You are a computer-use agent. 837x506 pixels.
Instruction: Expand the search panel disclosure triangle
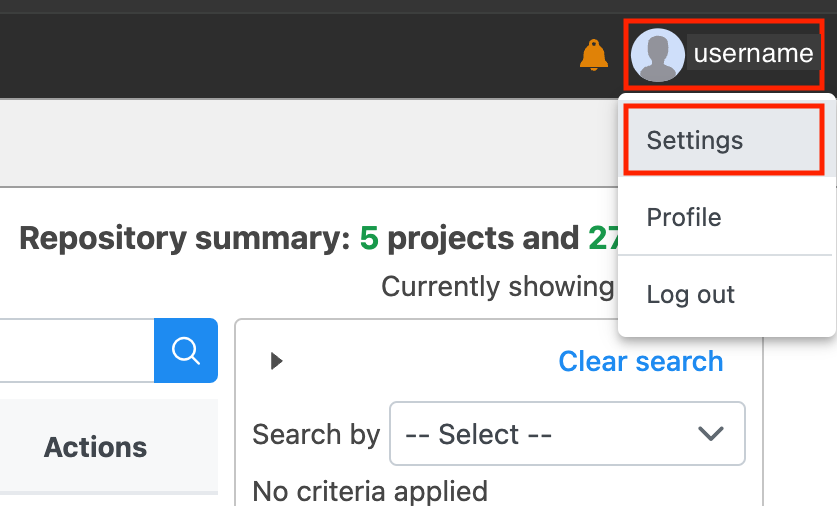(x=277, y=361)
